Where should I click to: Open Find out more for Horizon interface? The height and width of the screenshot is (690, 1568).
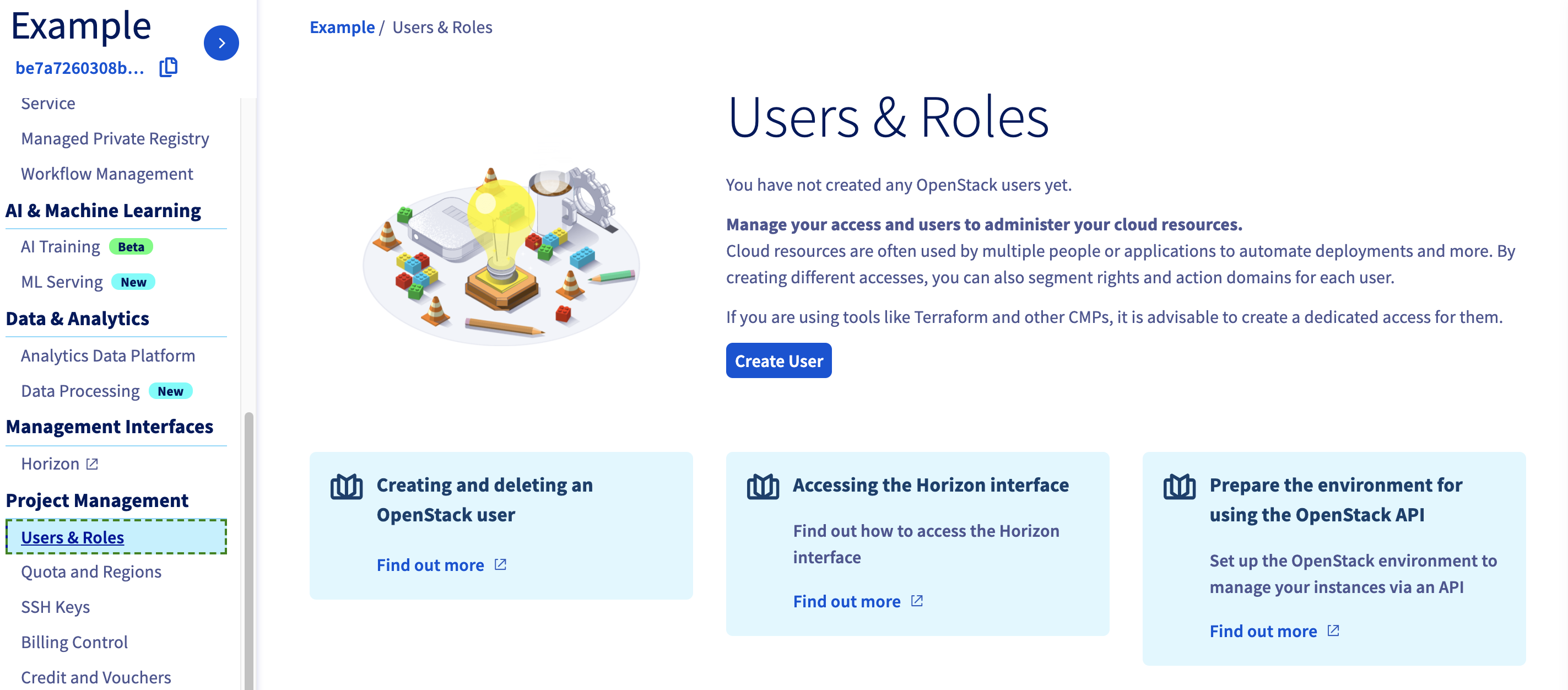(847, 601)
